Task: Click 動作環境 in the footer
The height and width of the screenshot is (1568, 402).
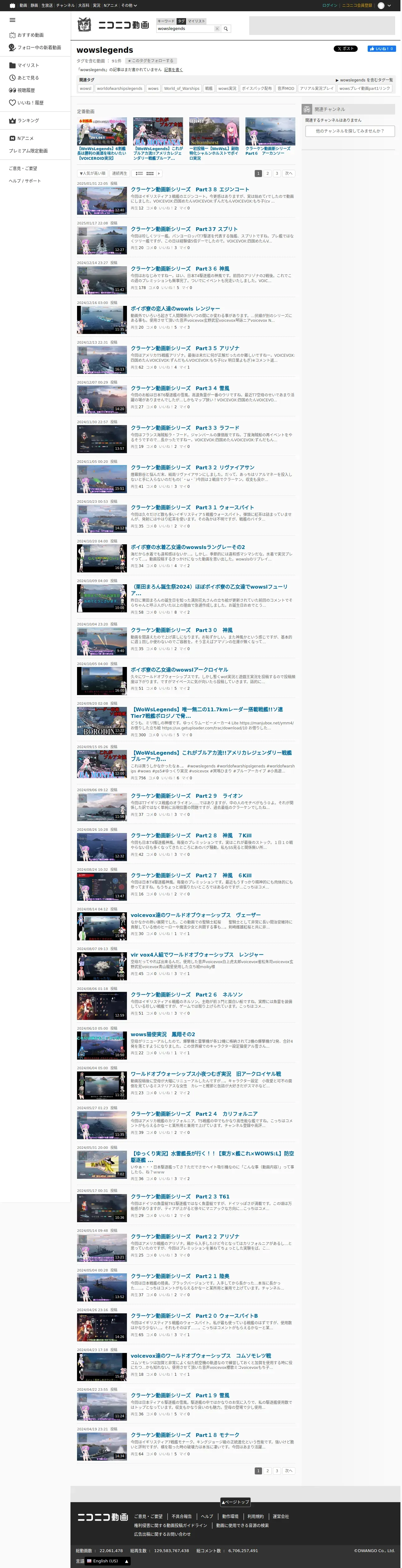Action: [230, 1516]
